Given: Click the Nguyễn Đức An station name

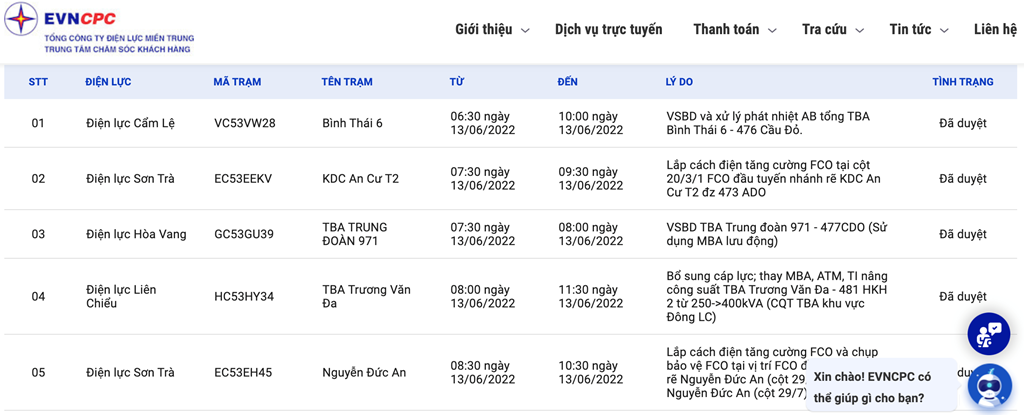Looking at the screenshot, I should click(x=364, y=373).
